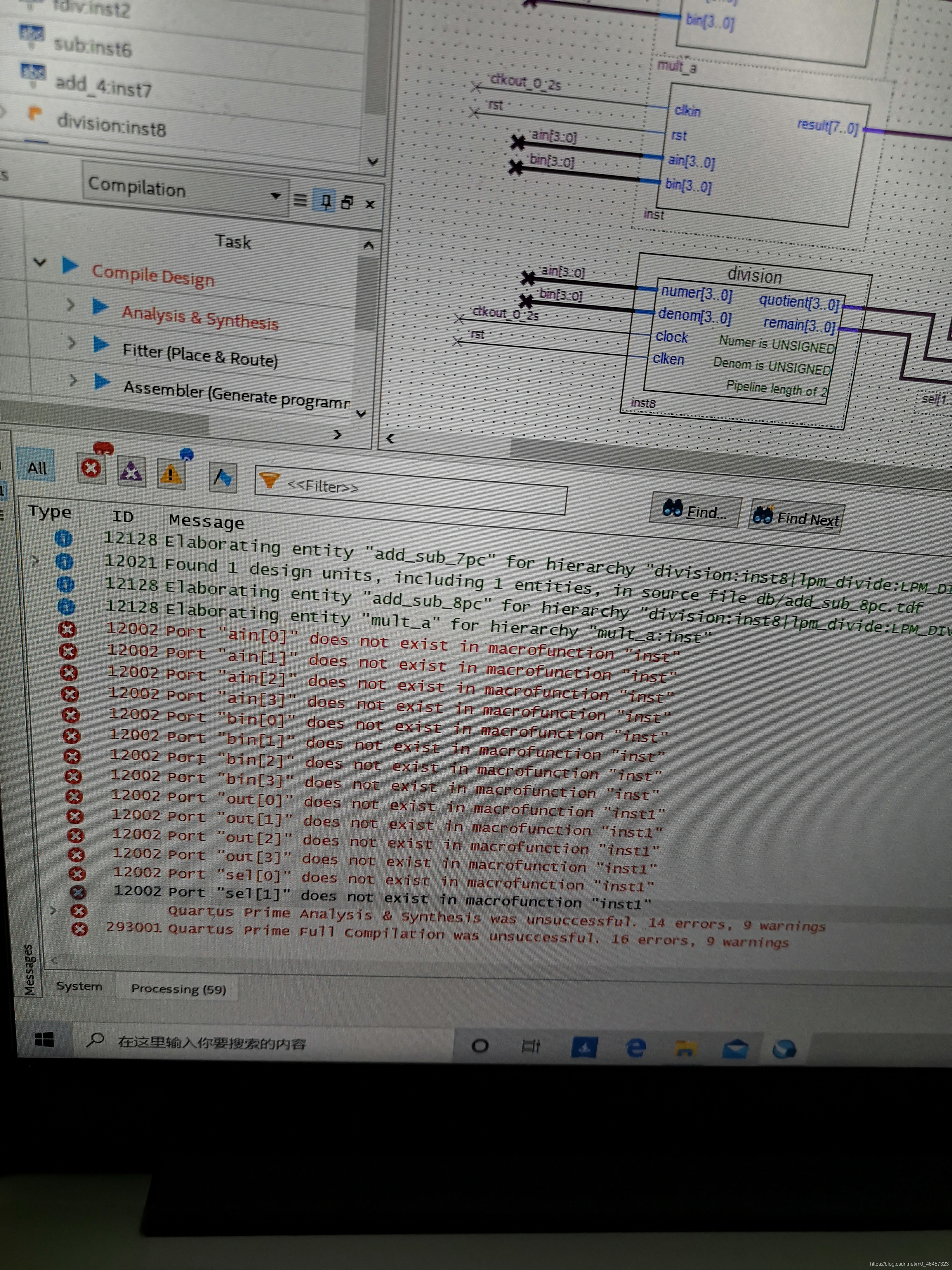Viewport: 952px width, 1270px height.
Task: Click the customize list icon in Tasks panel
Action: (x=300, y=200)
